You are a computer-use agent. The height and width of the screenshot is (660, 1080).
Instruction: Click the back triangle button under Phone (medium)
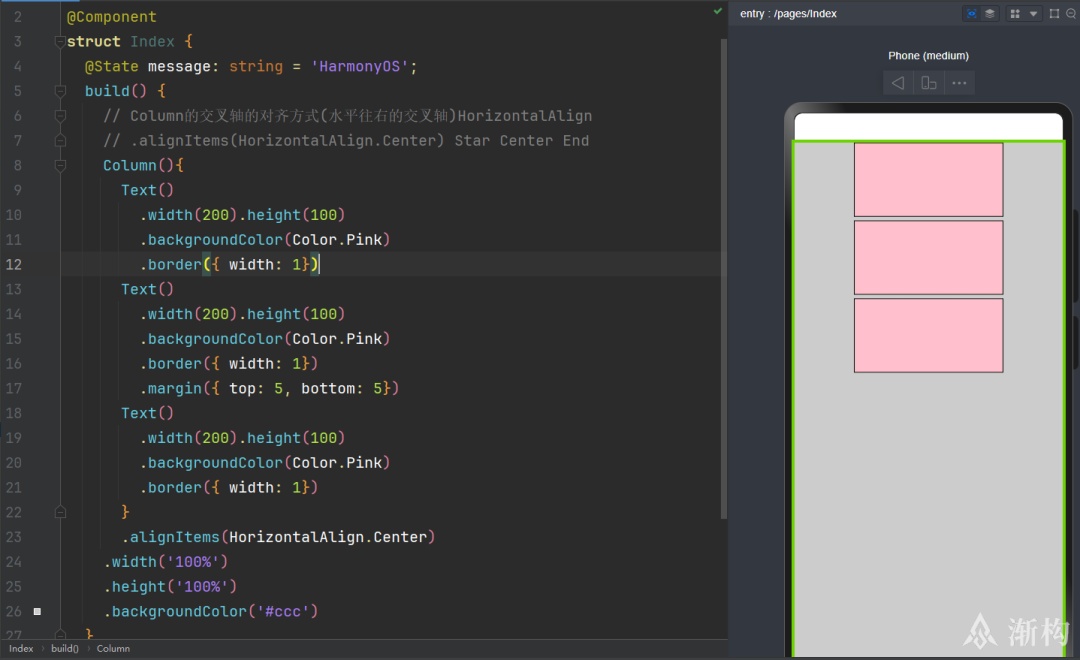point(897,83)
